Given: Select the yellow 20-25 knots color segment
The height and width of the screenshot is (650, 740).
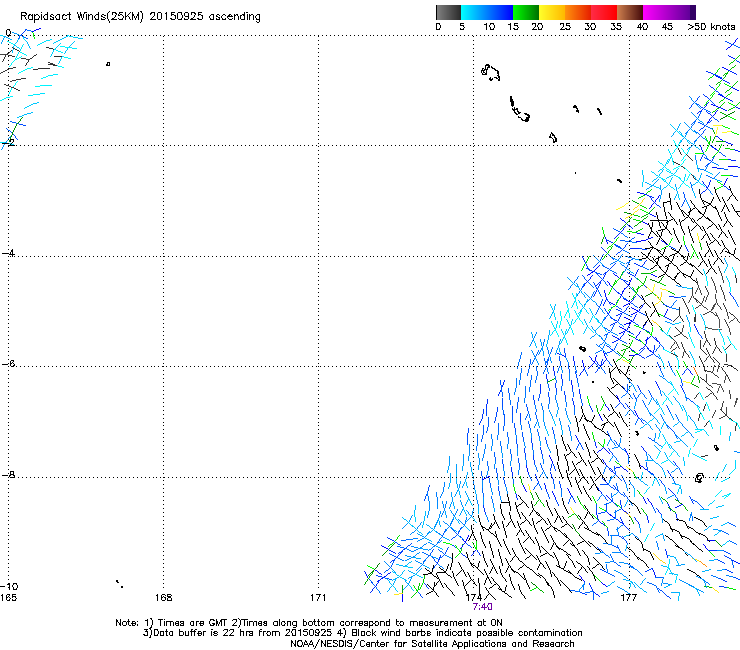Looking at the screenshot, I should tap(552, 12).
